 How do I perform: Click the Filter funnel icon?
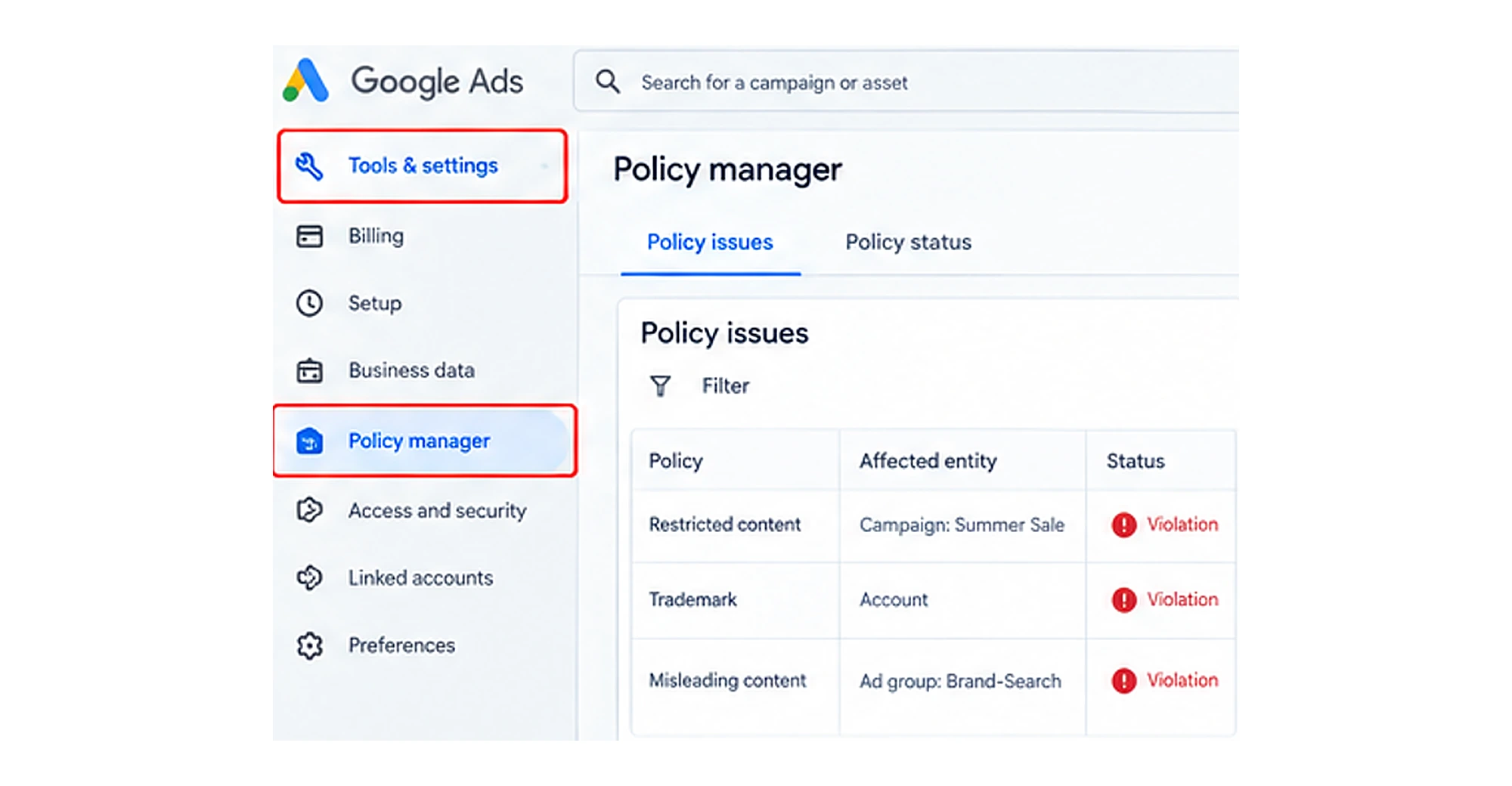660,386
